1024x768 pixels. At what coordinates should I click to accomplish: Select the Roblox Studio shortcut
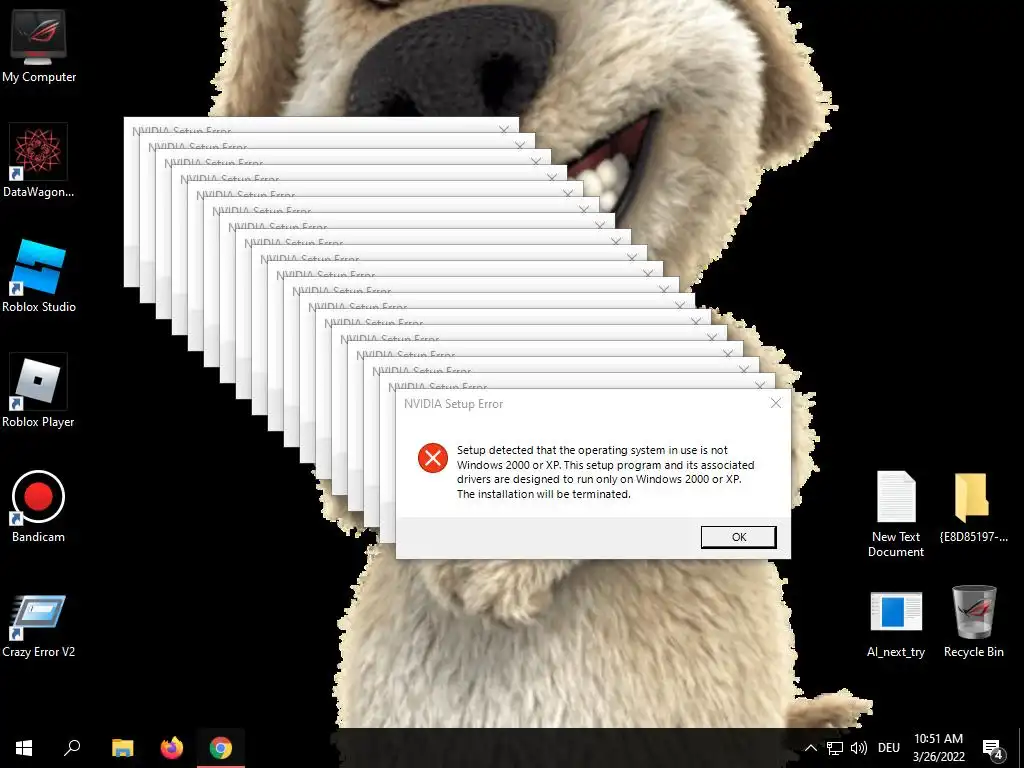click(39, 276)
